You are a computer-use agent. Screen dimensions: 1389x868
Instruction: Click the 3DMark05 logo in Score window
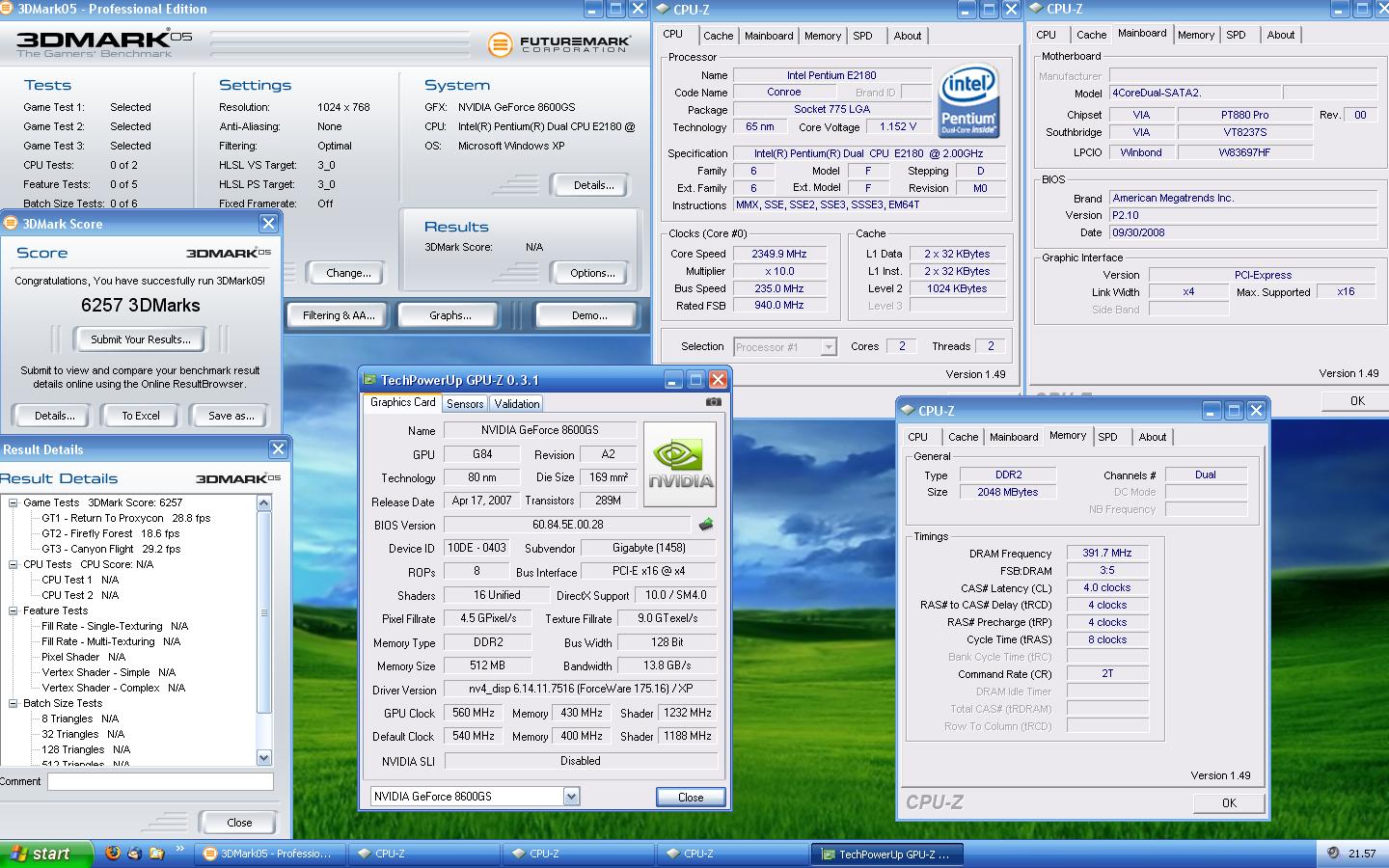[229, 253]
